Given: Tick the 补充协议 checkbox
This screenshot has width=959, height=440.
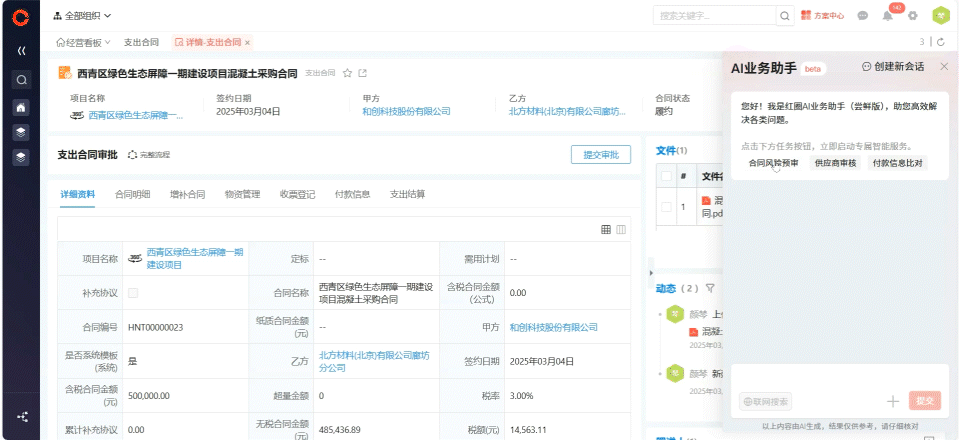Looking at the screenshot, I should coord(133,293).
